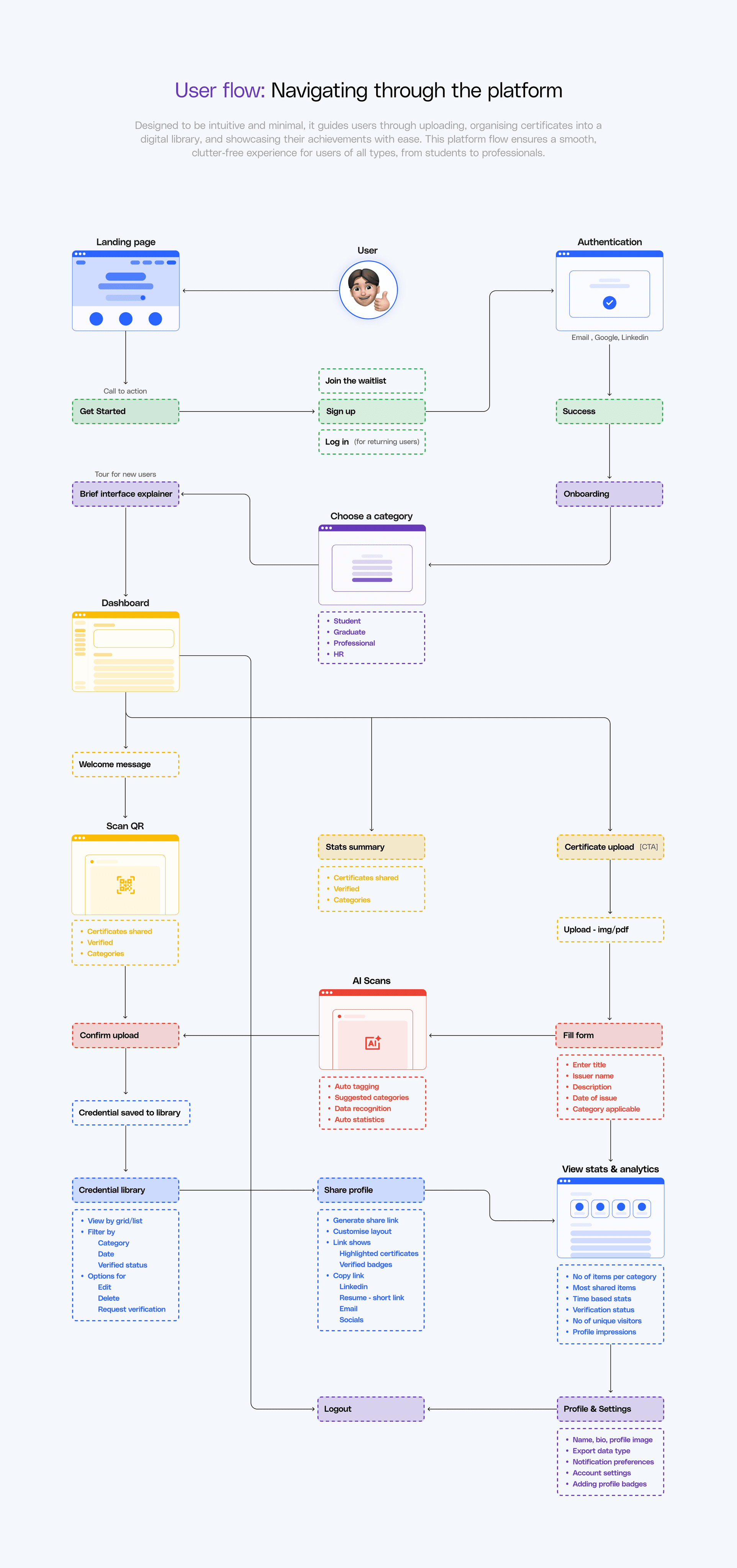Select the Get Started box
The height and width of the screenshot is (1568, 737).
(x=126, y=412)
